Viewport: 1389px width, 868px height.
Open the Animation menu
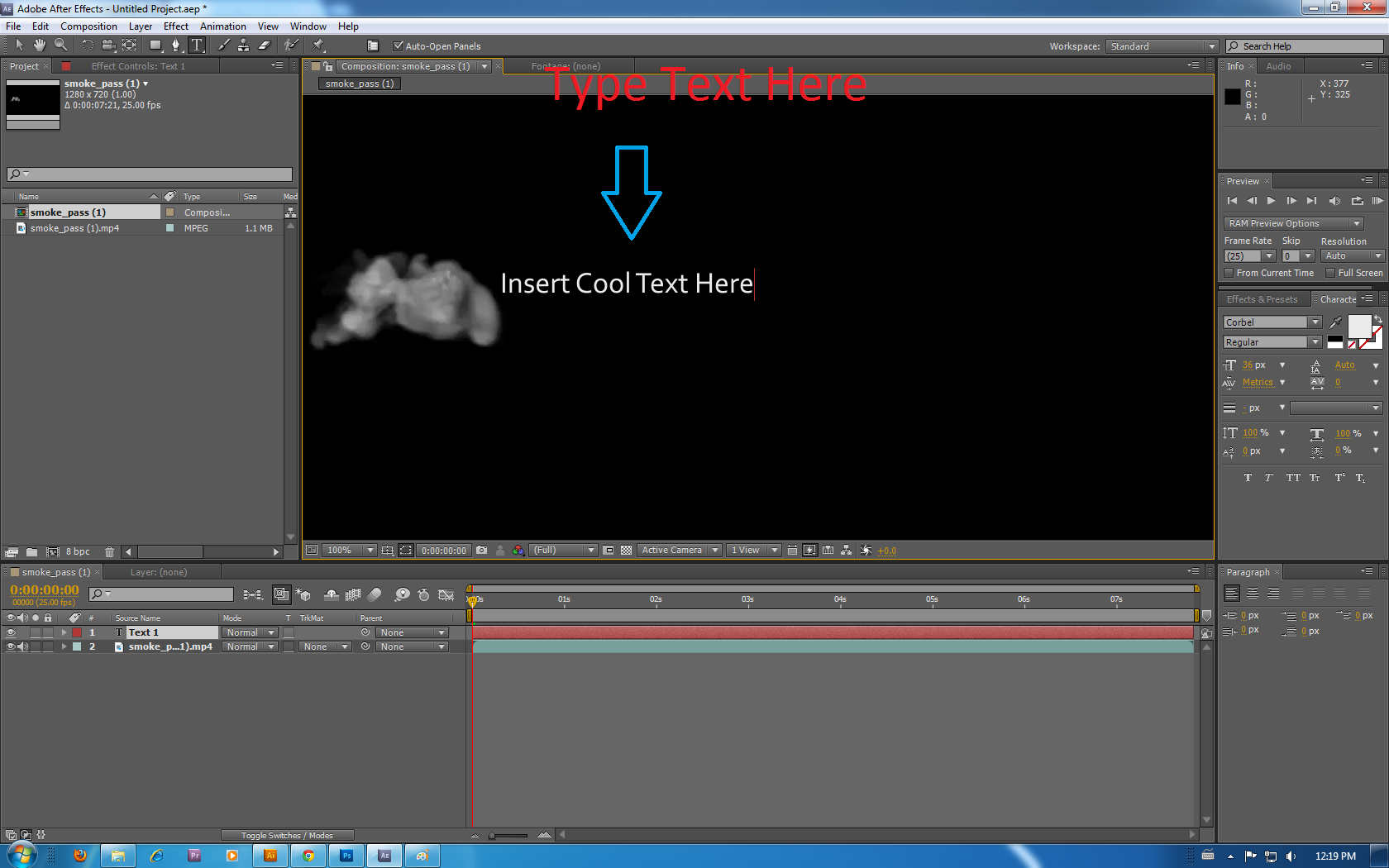[223, 26]
